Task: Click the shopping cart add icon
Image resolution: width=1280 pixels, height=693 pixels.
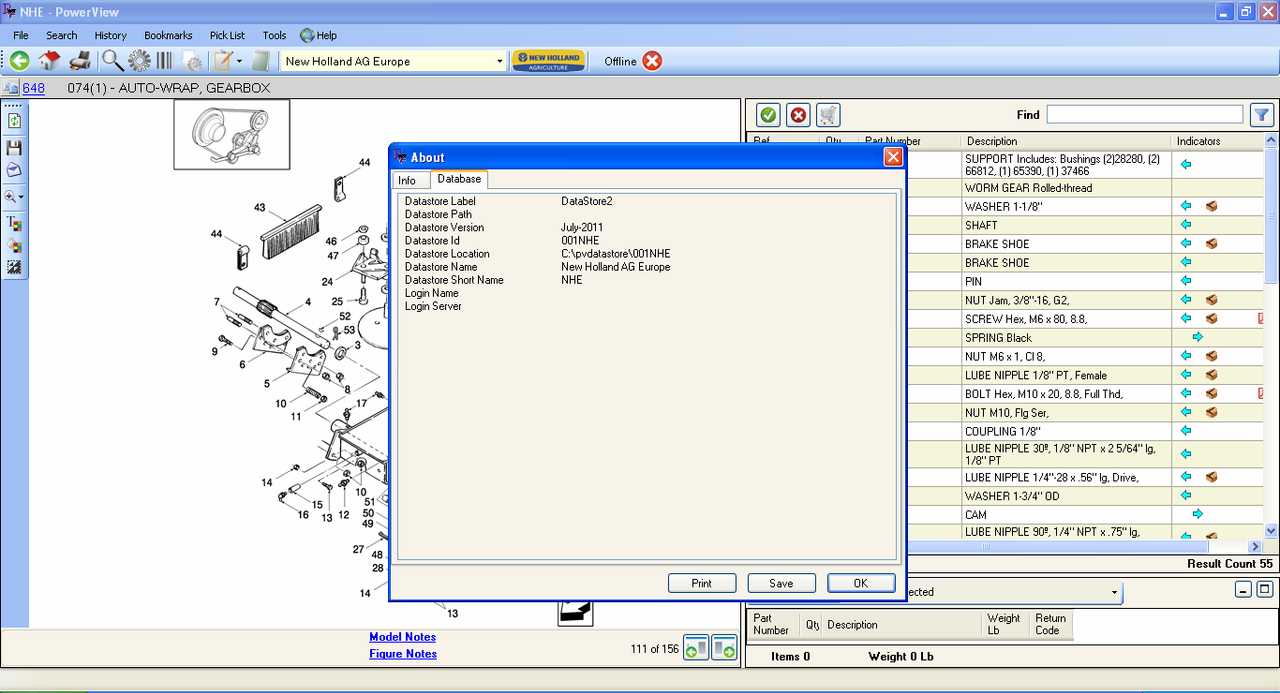Action: (828, 115)
